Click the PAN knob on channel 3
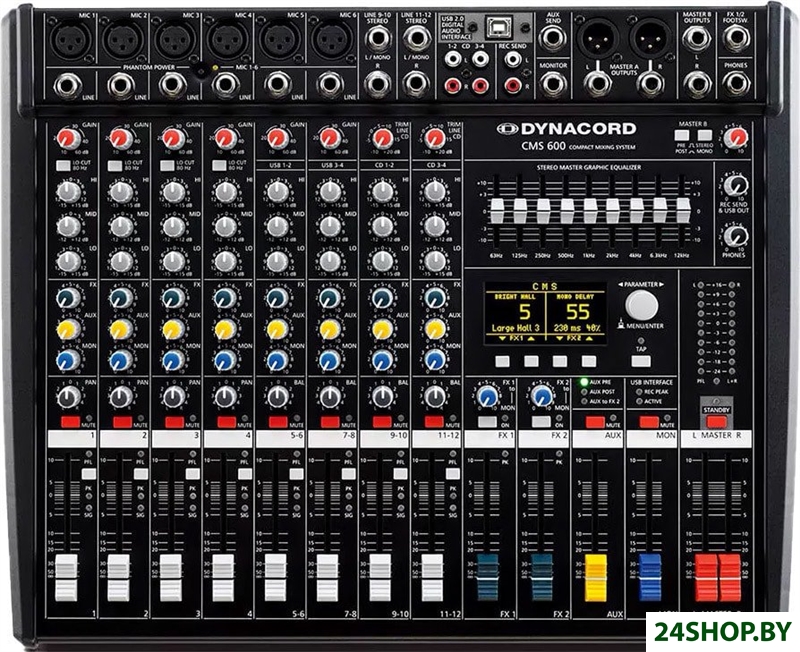Viewport: 800px width, 652px height. [174, 397]
